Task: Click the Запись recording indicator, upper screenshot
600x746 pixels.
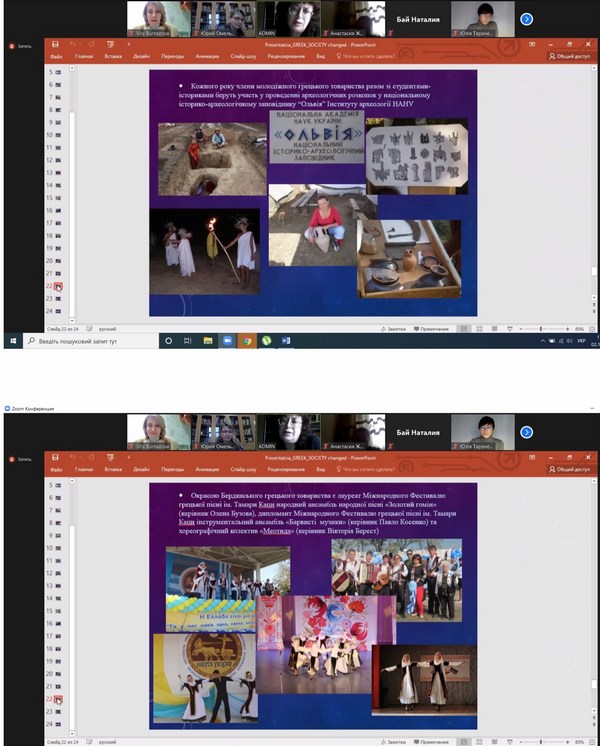Action: (x=20, y=46)
